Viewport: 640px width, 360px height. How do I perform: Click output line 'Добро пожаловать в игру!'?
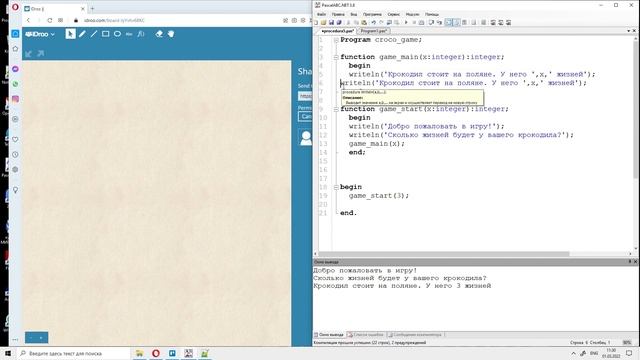click(365, 270)
